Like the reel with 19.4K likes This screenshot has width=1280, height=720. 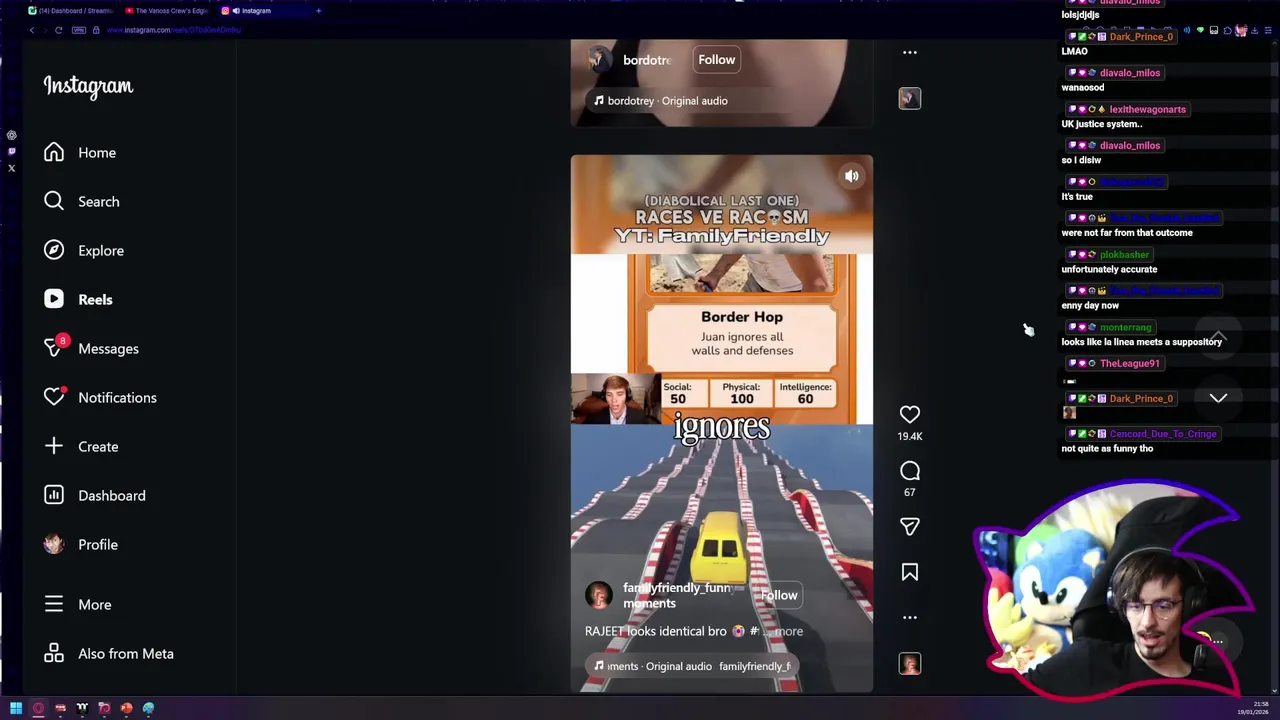[x=910, y=414]
